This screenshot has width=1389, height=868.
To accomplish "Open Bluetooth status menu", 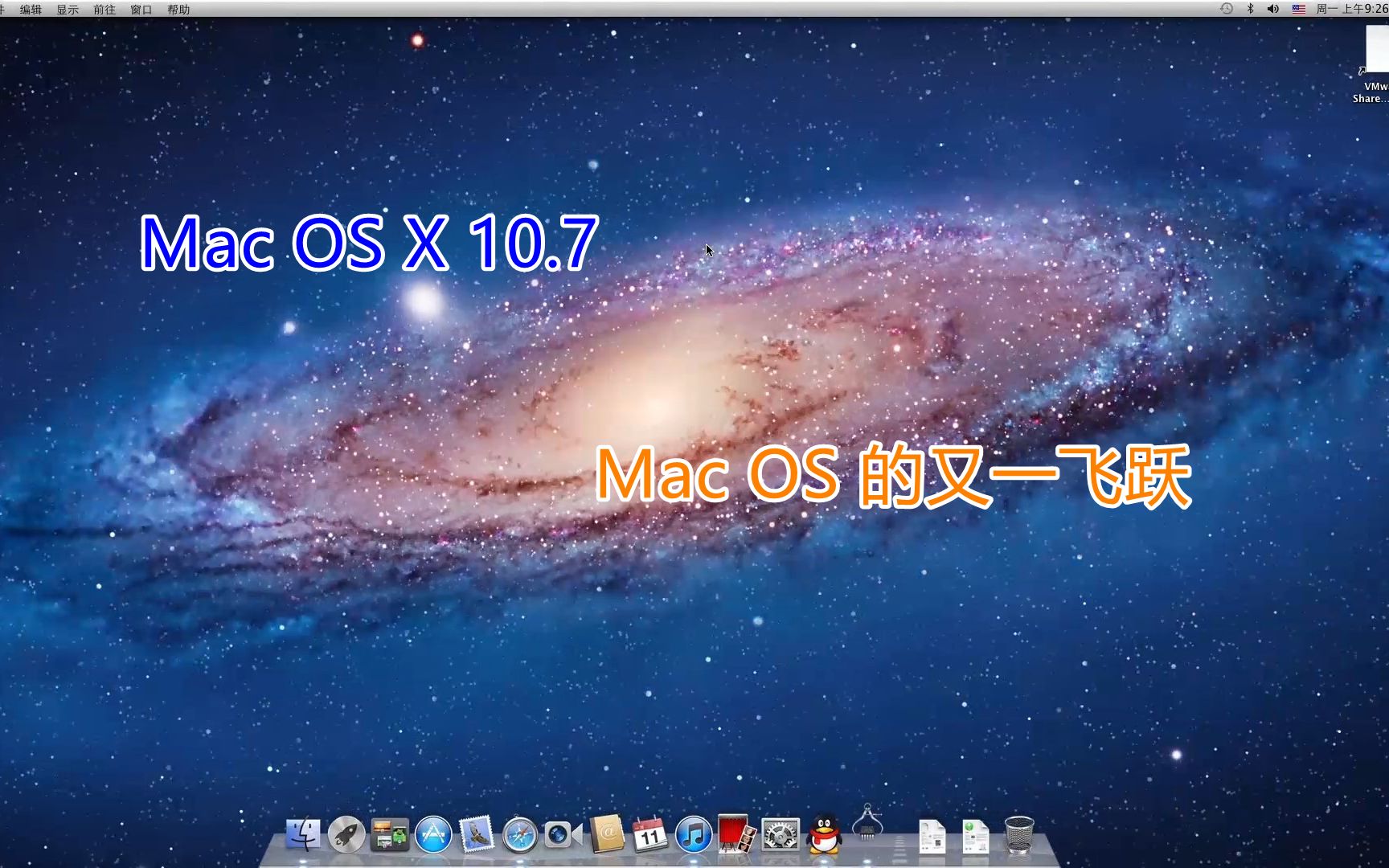I will (1250, 9).
